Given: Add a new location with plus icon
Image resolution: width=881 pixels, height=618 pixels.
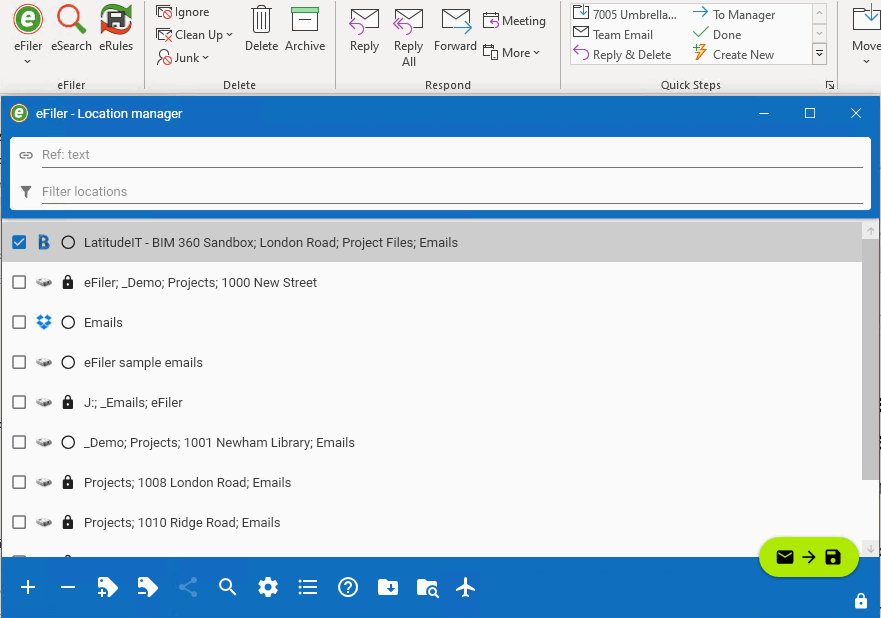Looking at the screenshot, I should click(28, 588).
